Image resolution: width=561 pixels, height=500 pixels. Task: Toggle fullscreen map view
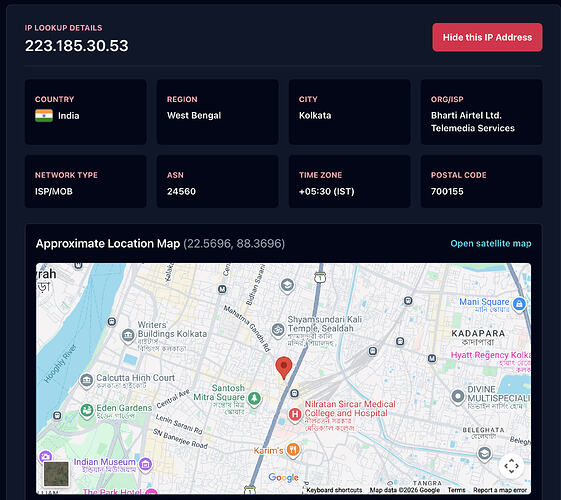(511, 466)
